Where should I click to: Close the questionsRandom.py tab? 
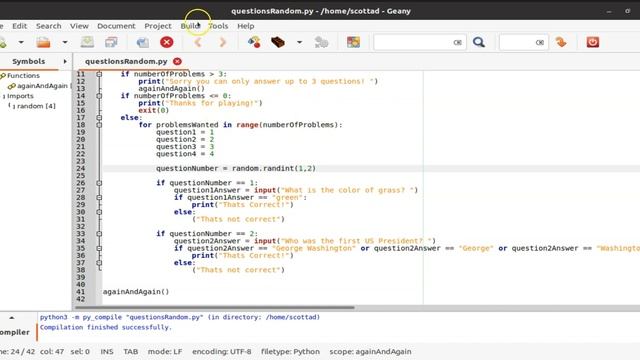[177, 61]
